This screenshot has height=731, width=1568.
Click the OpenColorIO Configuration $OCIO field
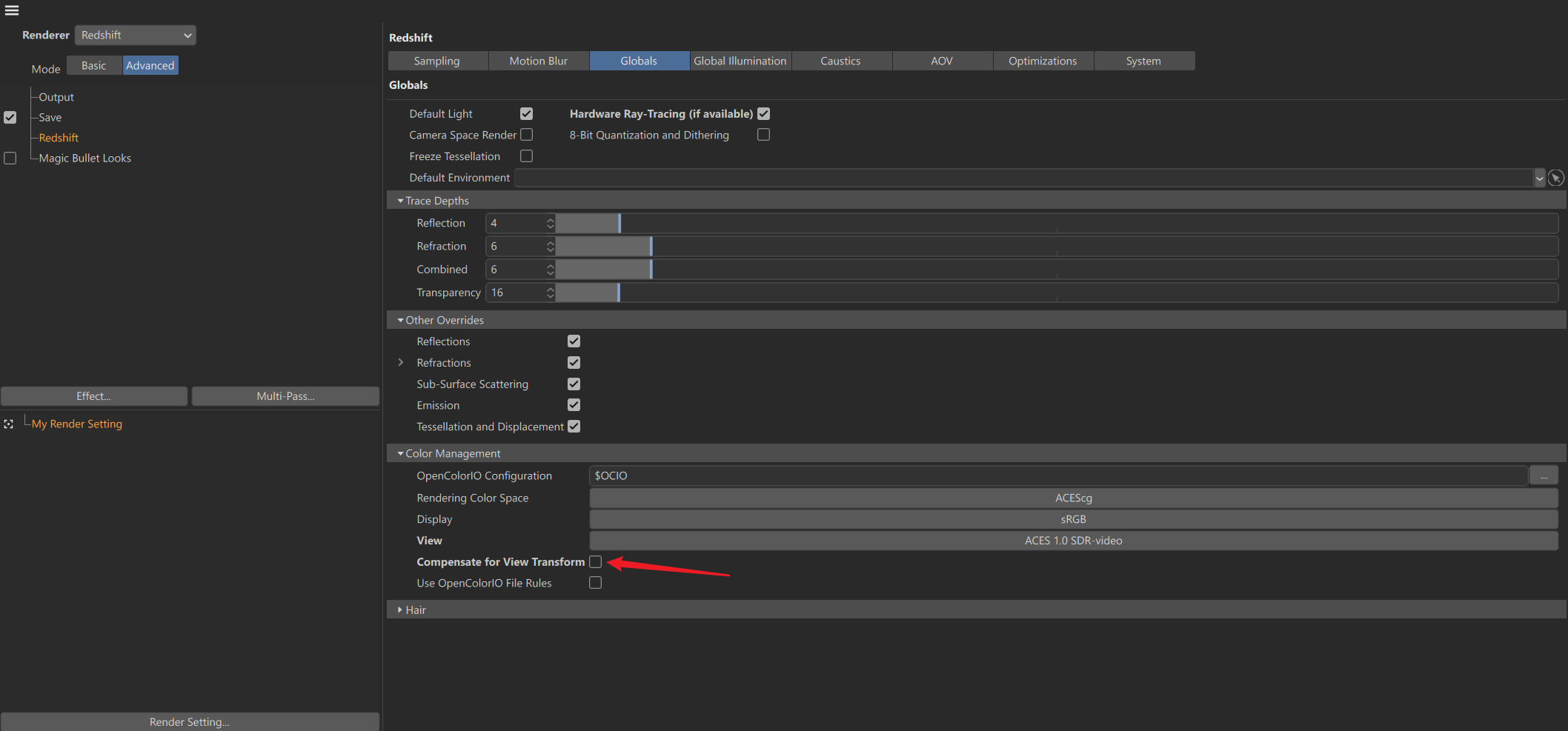point(1058,475)
